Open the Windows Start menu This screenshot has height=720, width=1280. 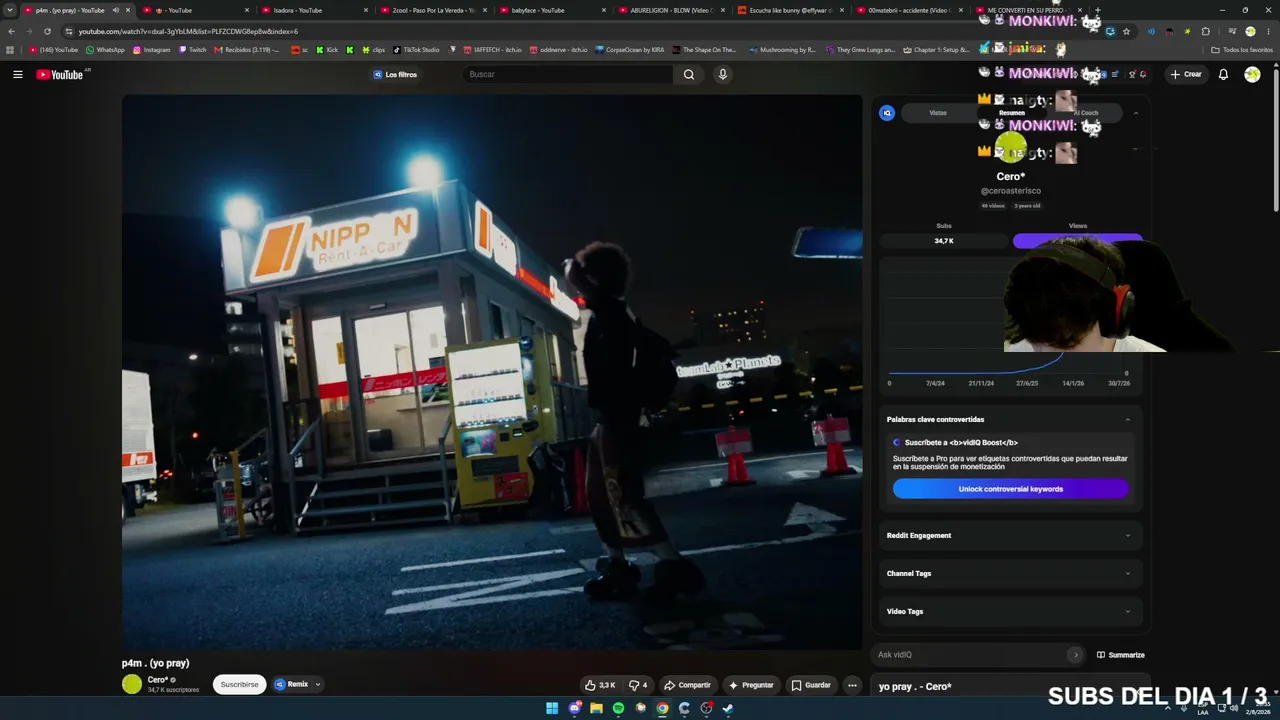(x=552, y=708)
